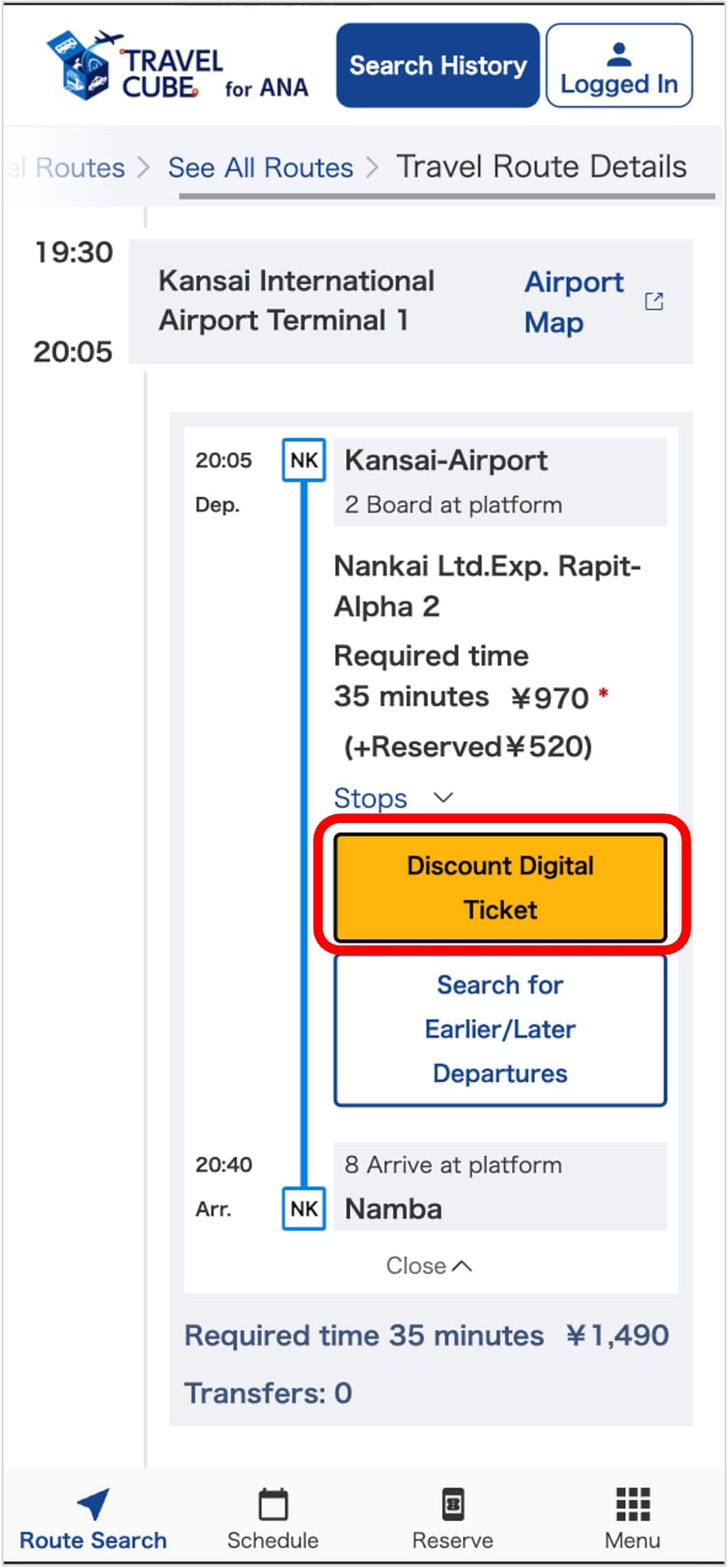This screenshot has height=1568, width=728.
Task: Click the chevron next to Stops
Action: 443,798
